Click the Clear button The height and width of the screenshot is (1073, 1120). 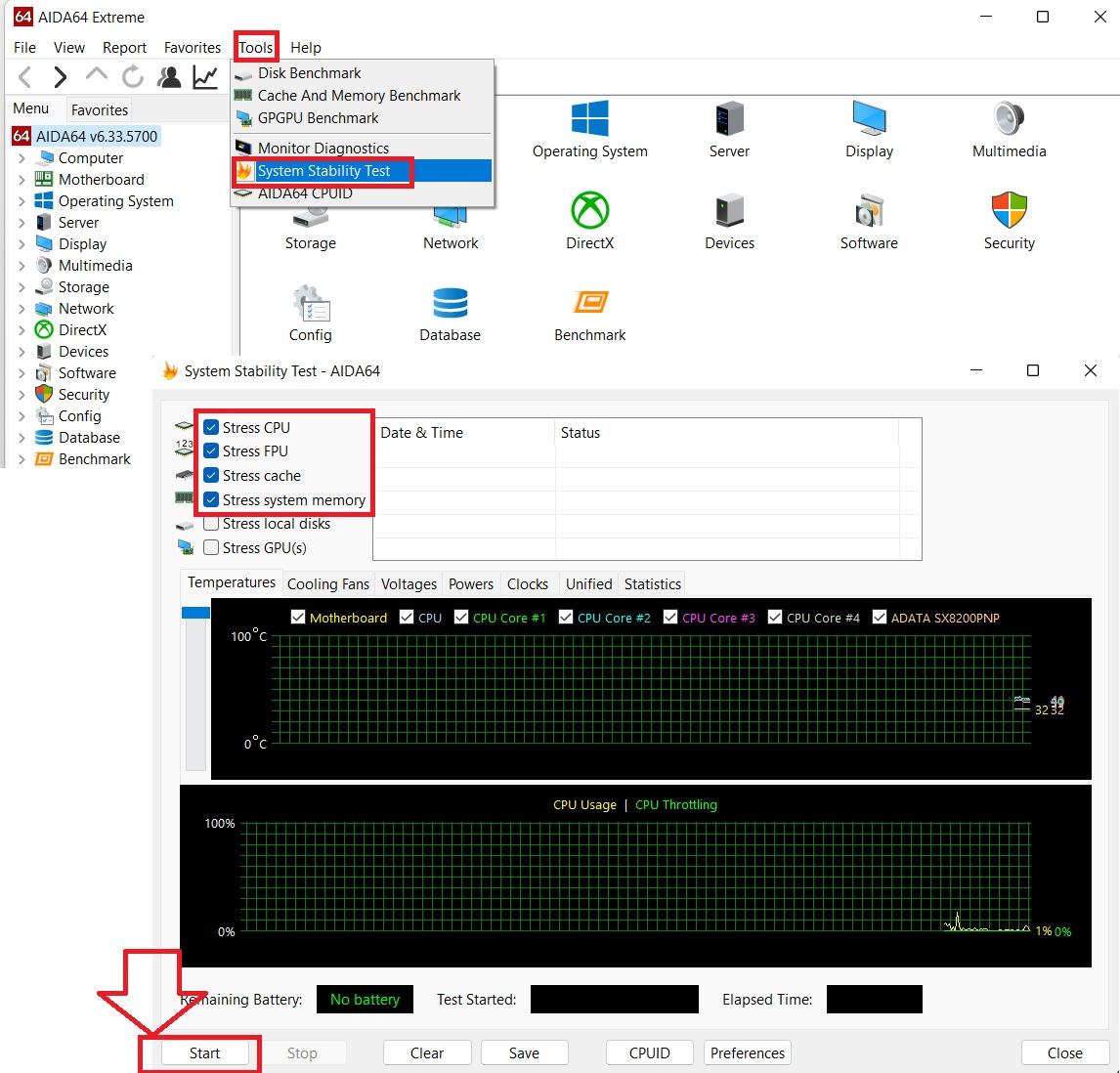[427, 1052]
